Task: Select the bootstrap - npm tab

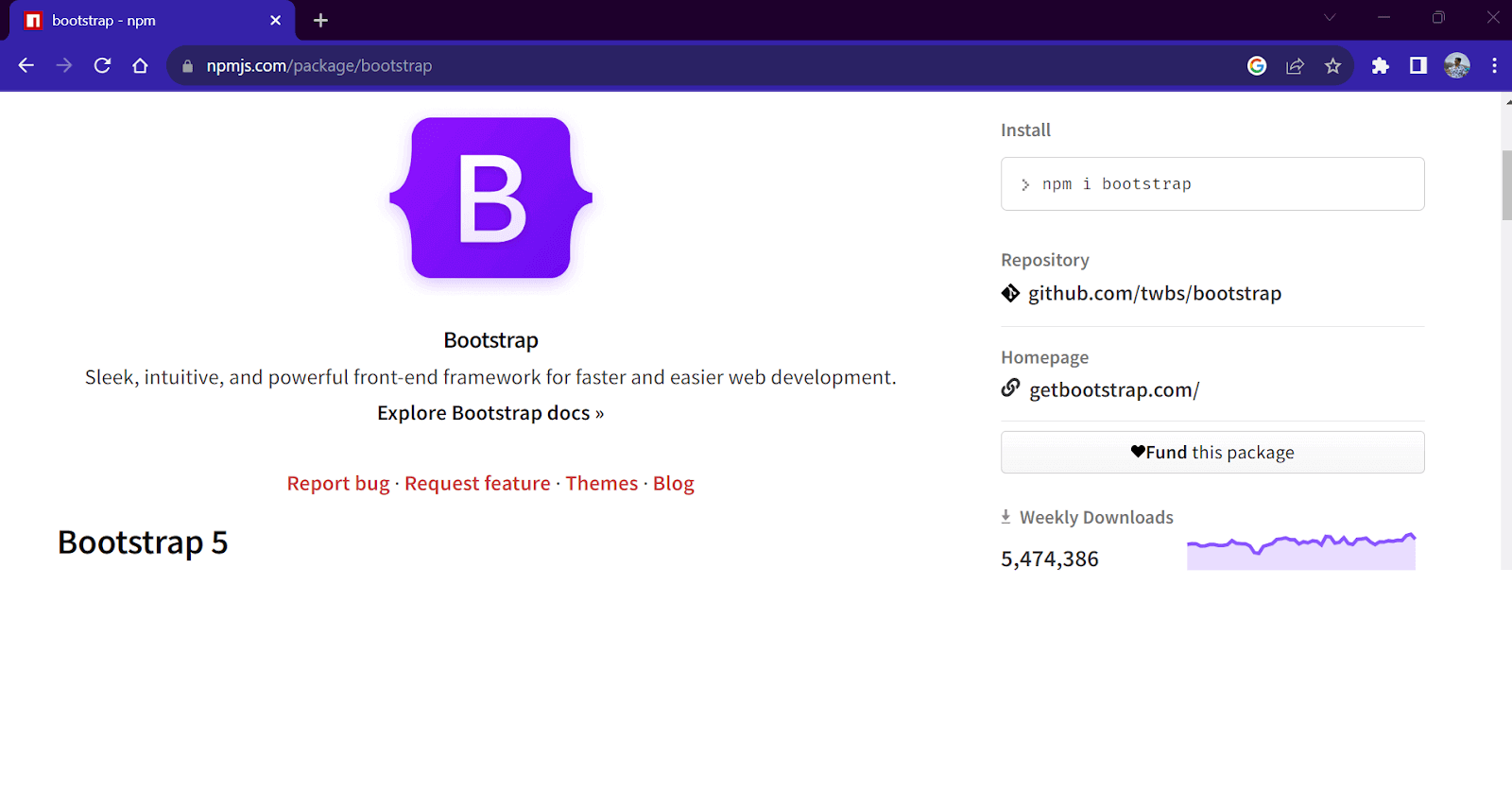Action: pyautogui.click(x=151, y=21)
